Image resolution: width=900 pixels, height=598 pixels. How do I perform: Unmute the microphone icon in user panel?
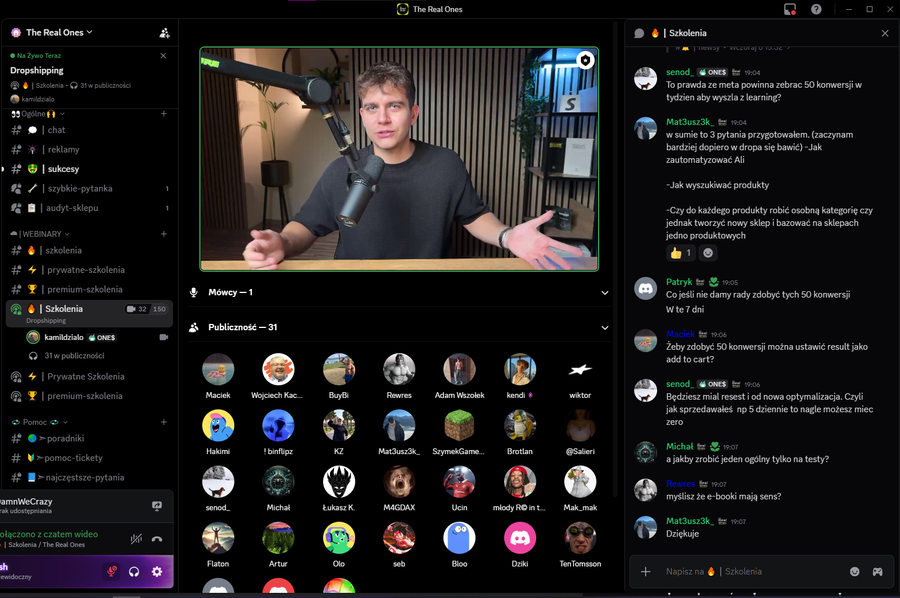110,572
